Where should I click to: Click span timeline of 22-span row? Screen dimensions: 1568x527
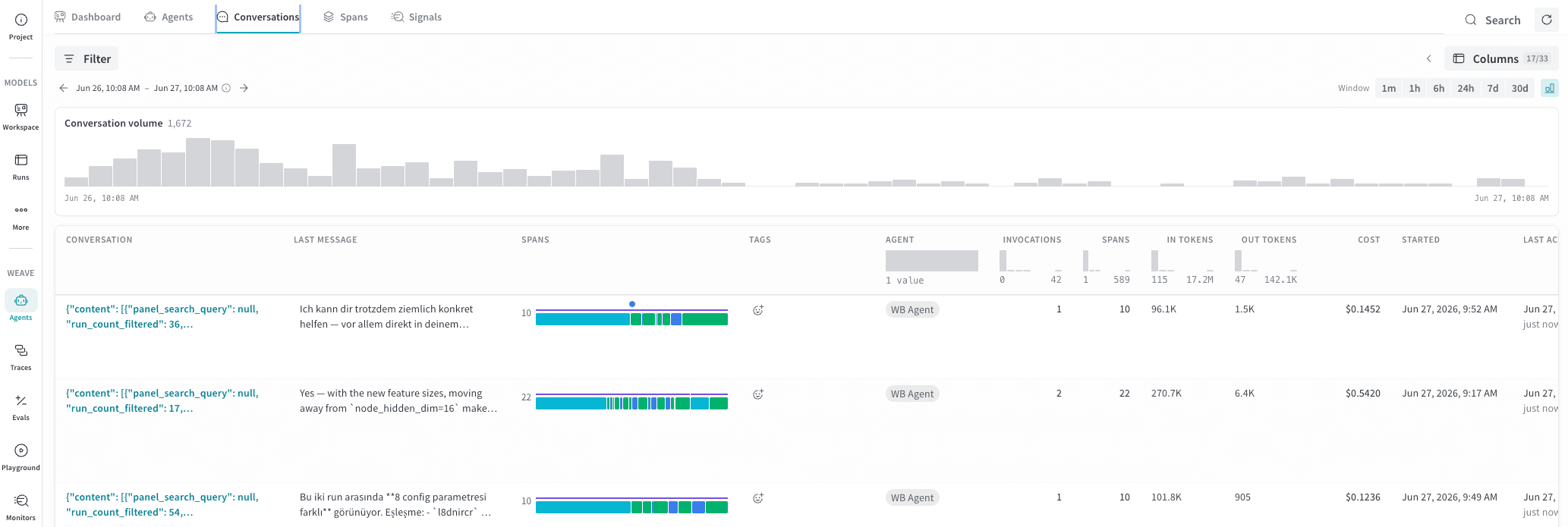click(x=631, y=402)
